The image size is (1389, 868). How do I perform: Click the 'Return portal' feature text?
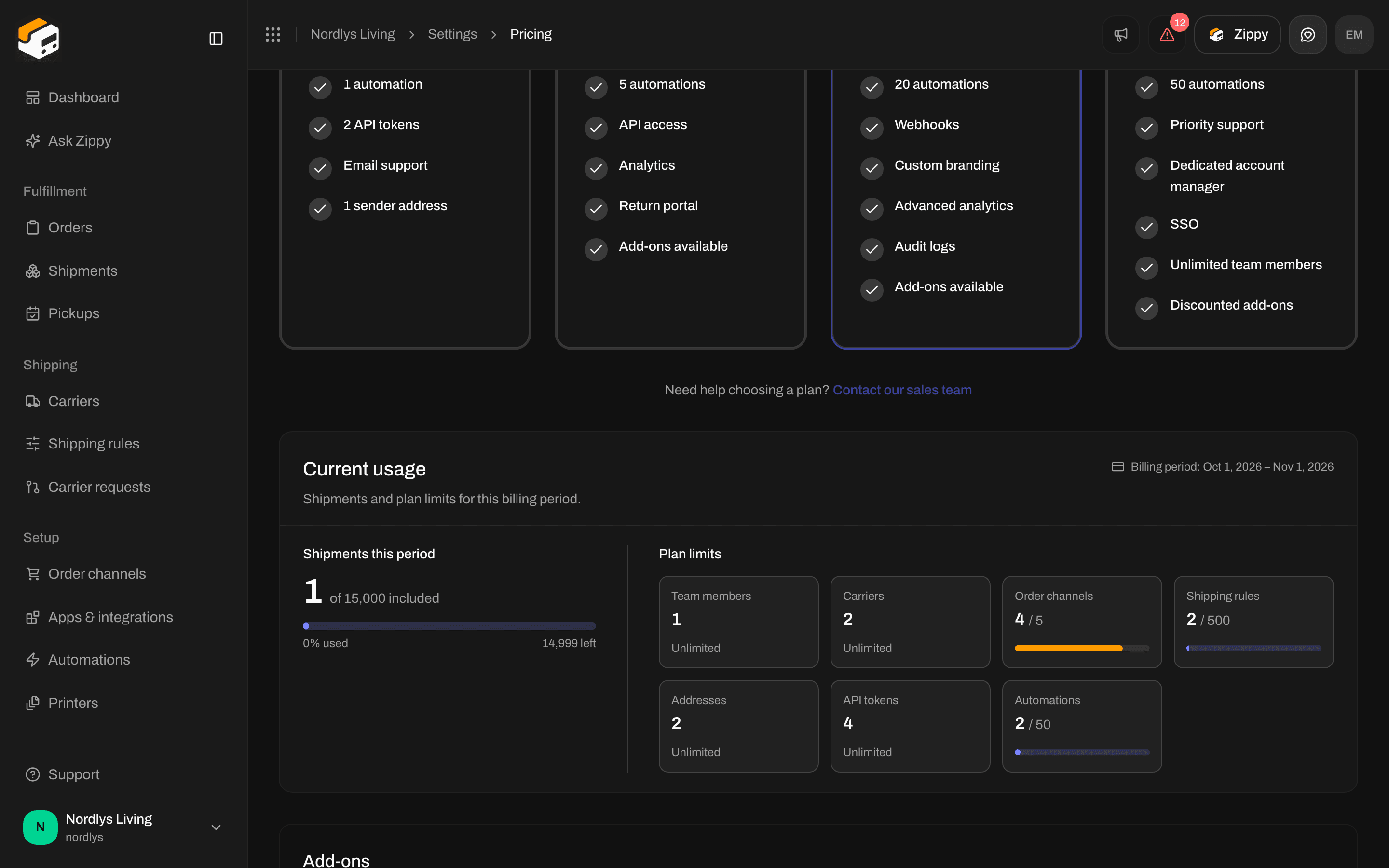click(x=658, y=205)
